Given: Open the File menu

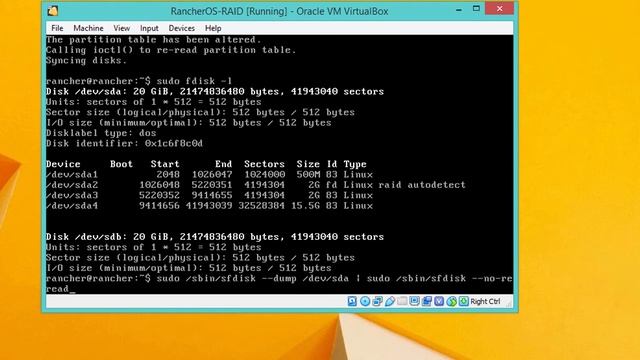Looking at the screenshot, I should point(57,28).
